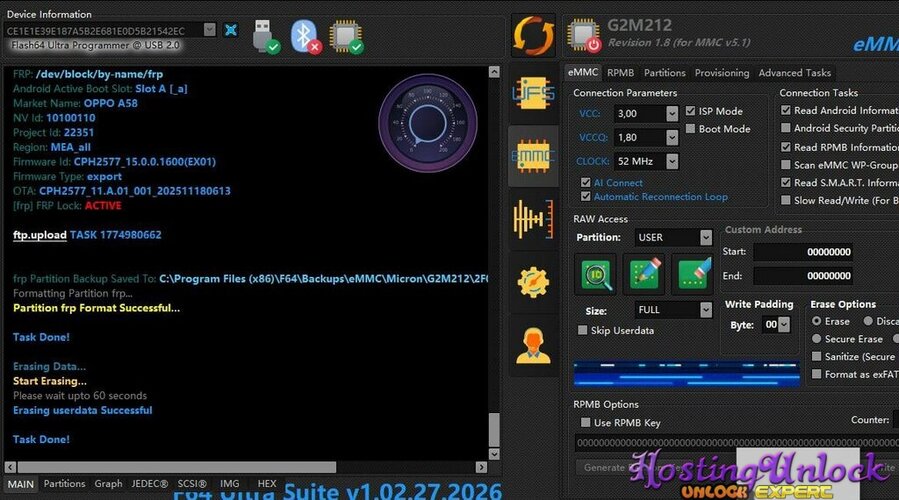Click the user profile sidebar icon
Screen dimensions: 899x500
point(533,344)
